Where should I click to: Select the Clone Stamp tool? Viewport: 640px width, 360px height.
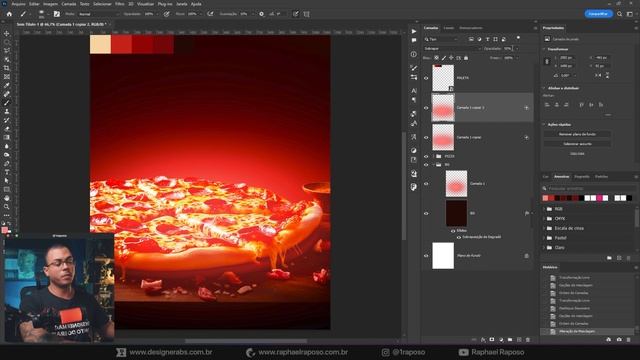click(x=7, y=111)
